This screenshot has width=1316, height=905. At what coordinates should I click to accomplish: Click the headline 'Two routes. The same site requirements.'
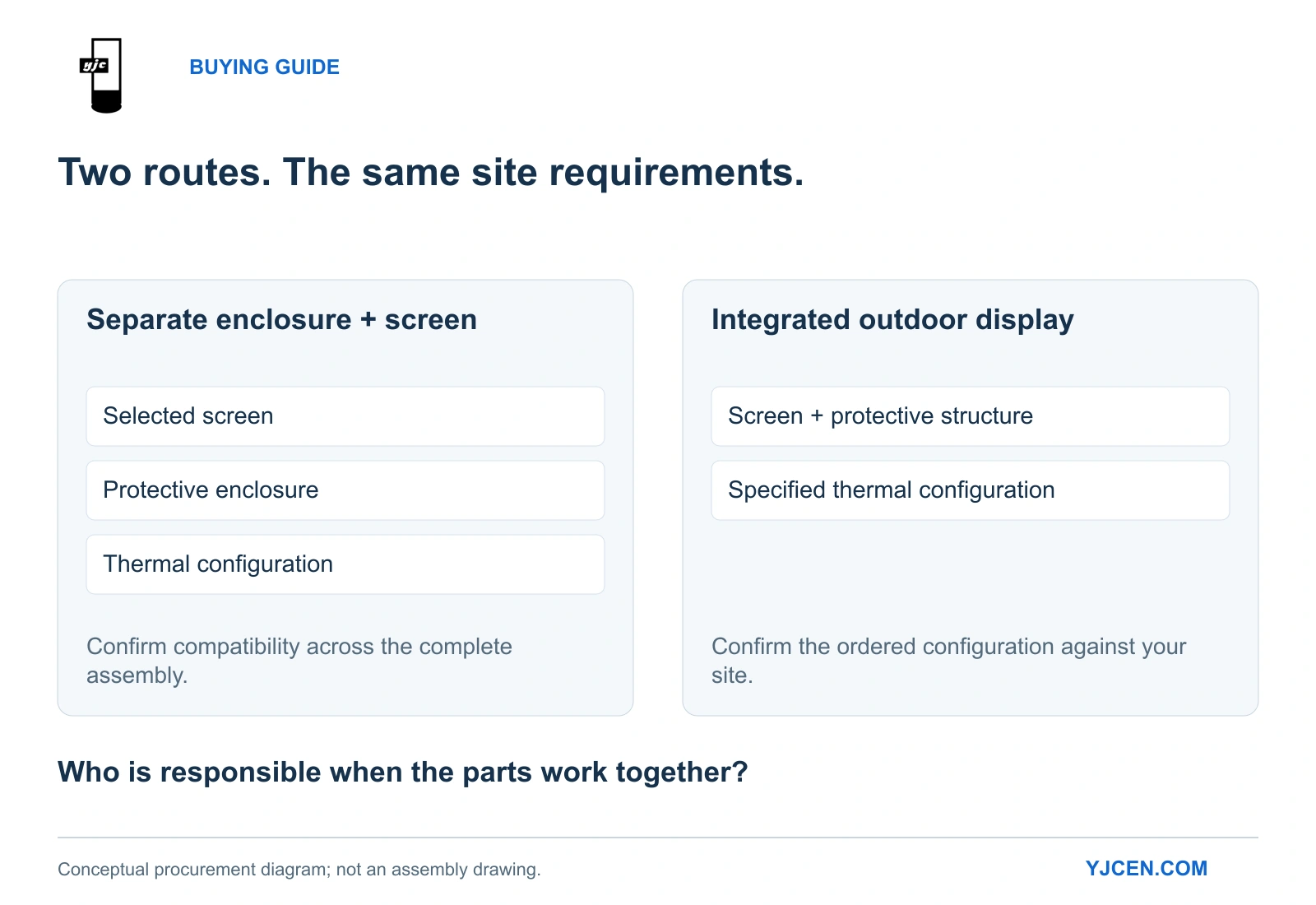tap(430, 173)
